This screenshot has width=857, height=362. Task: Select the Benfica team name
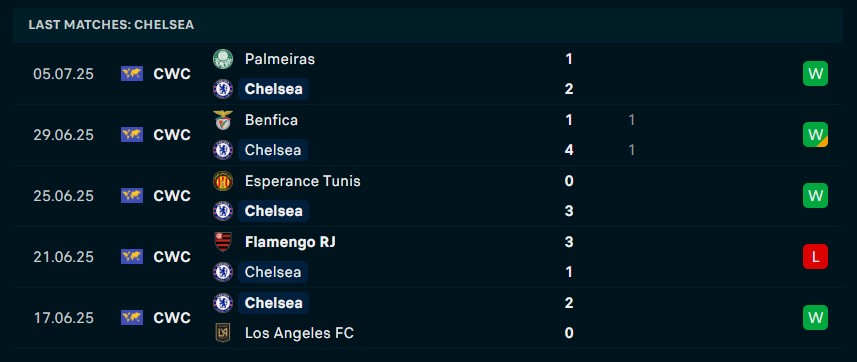(272, 120)
